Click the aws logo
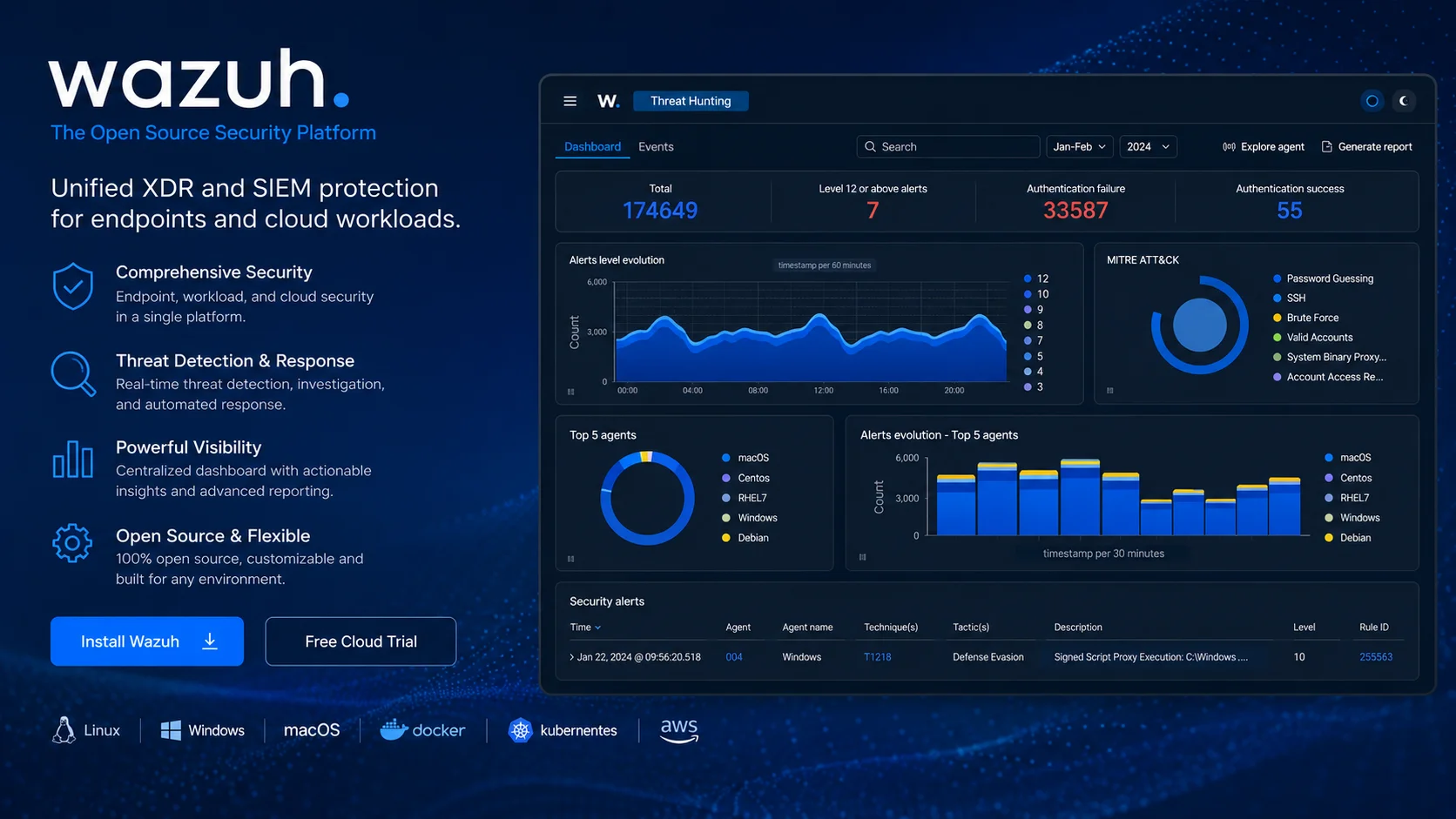 (679, 730)
